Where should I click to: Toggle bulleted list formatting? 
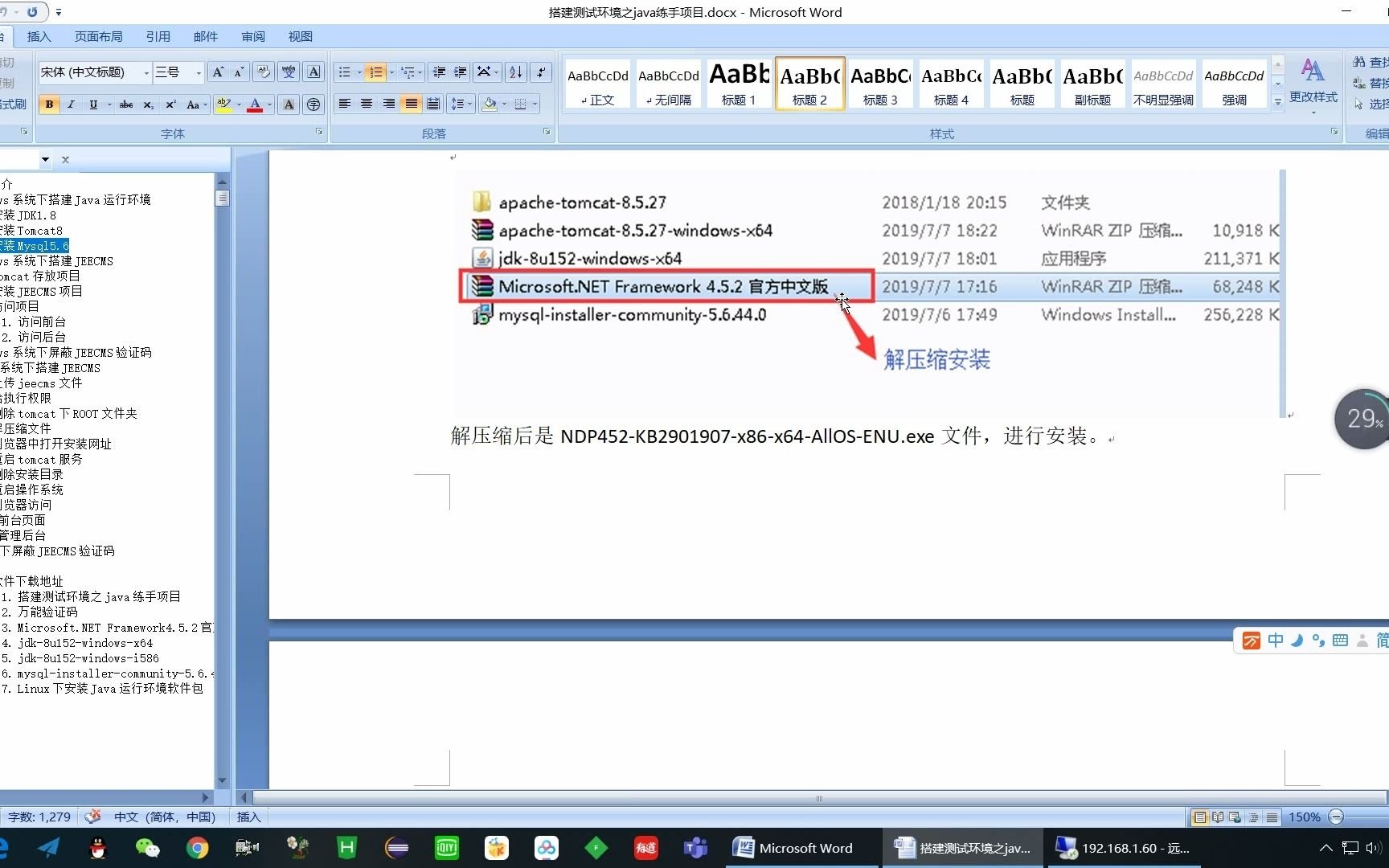click(x=345, y=72)
